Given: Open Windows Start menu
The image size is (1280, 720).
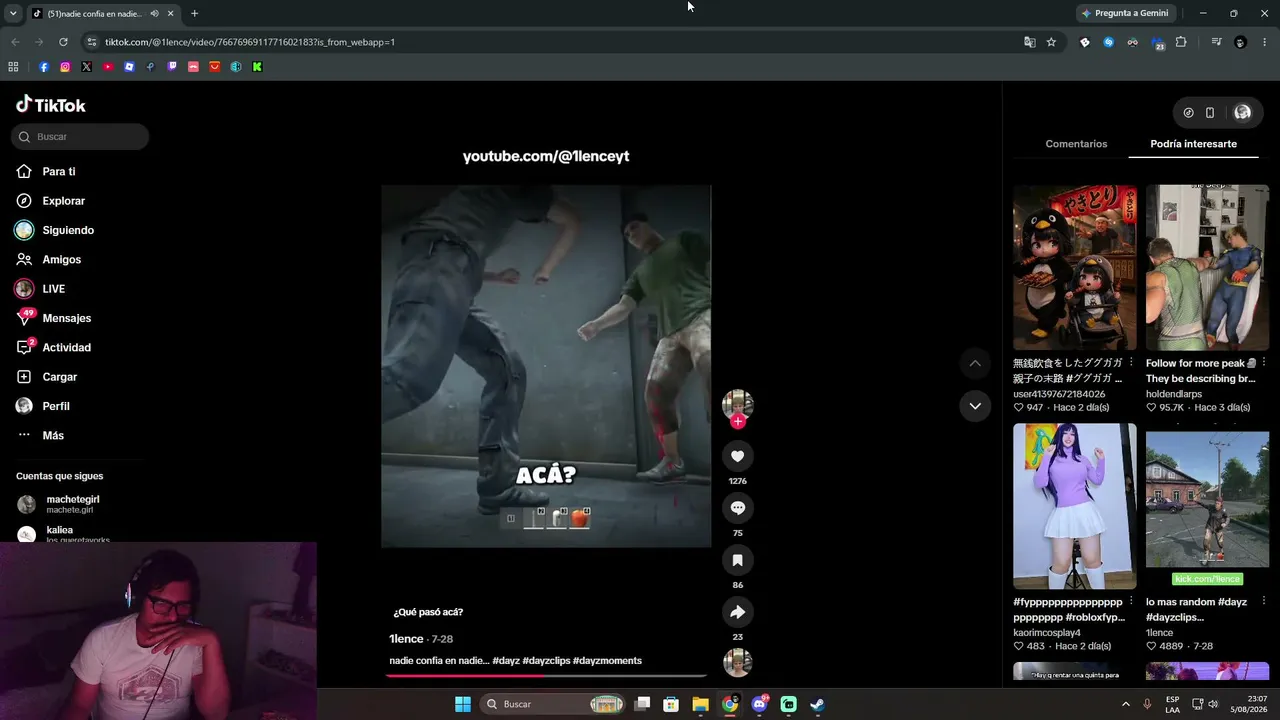Looking at the screenshot, I should (463, 704).
